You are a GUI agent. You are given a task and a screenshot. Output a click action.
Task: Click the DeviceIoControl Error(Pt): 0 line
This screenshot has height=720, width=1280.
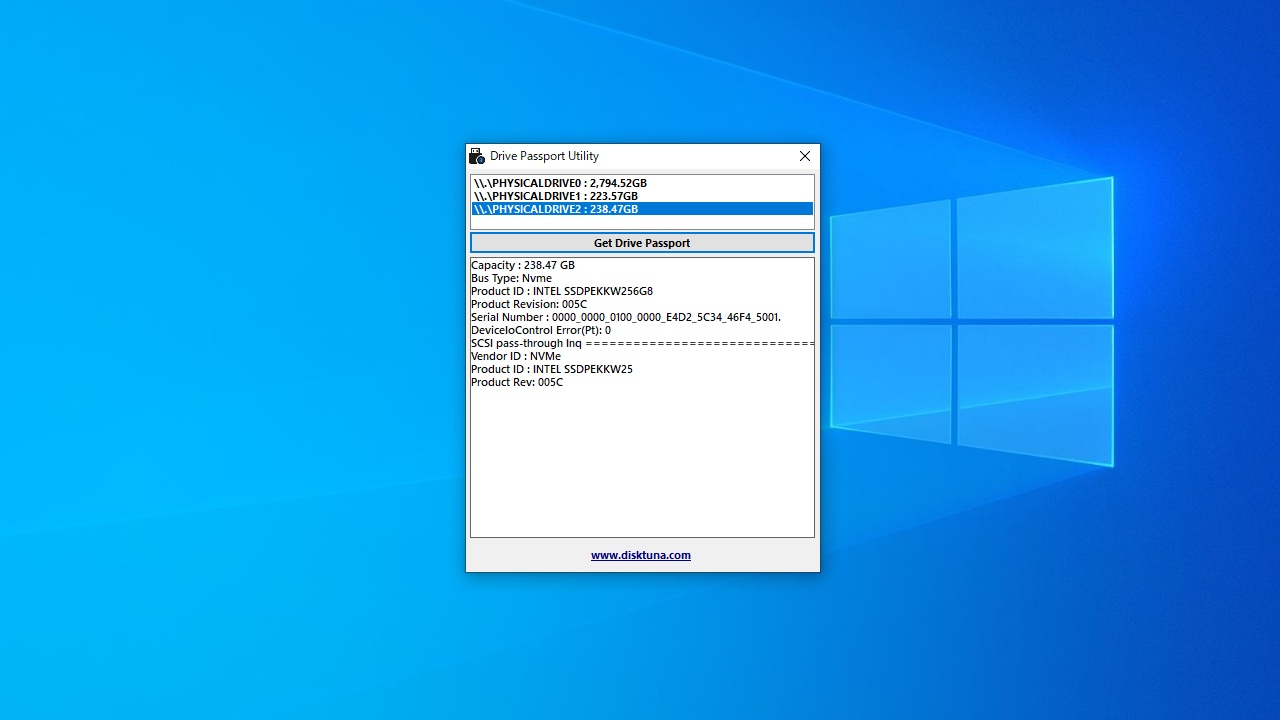tap(541, 330)
